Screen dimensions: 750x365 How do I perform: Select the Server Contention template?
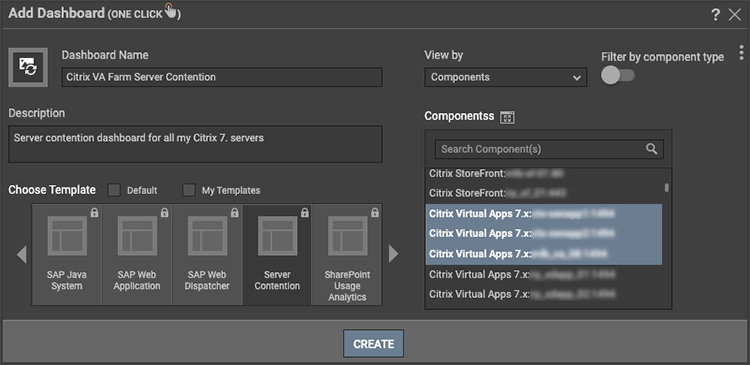point(277,255)
